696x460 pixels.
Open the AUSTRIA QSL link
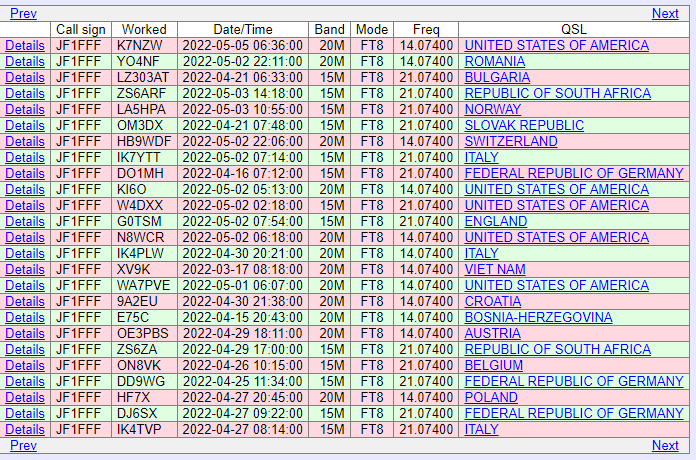pyautogui.click(x=492, y=333)
